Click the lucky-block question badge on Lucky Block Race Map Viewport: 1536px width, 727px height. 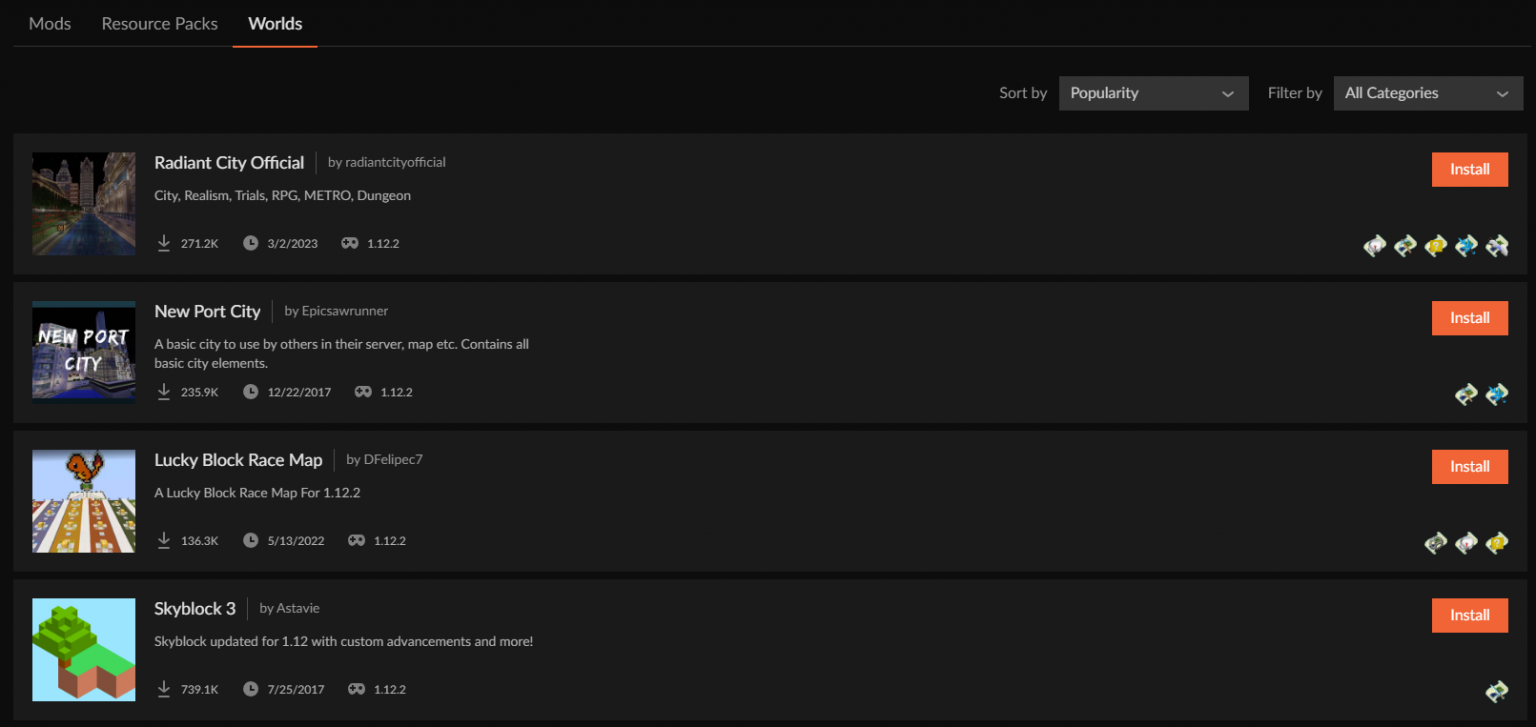[x=1497, y=543]
